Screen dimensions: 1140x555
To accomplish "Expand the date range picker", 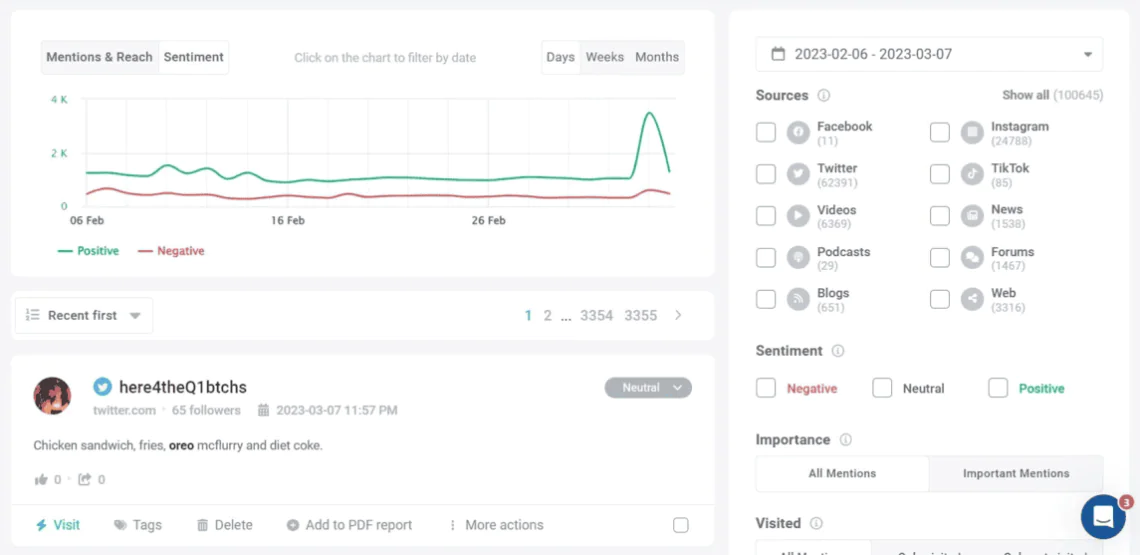I will tap(929, 54).
